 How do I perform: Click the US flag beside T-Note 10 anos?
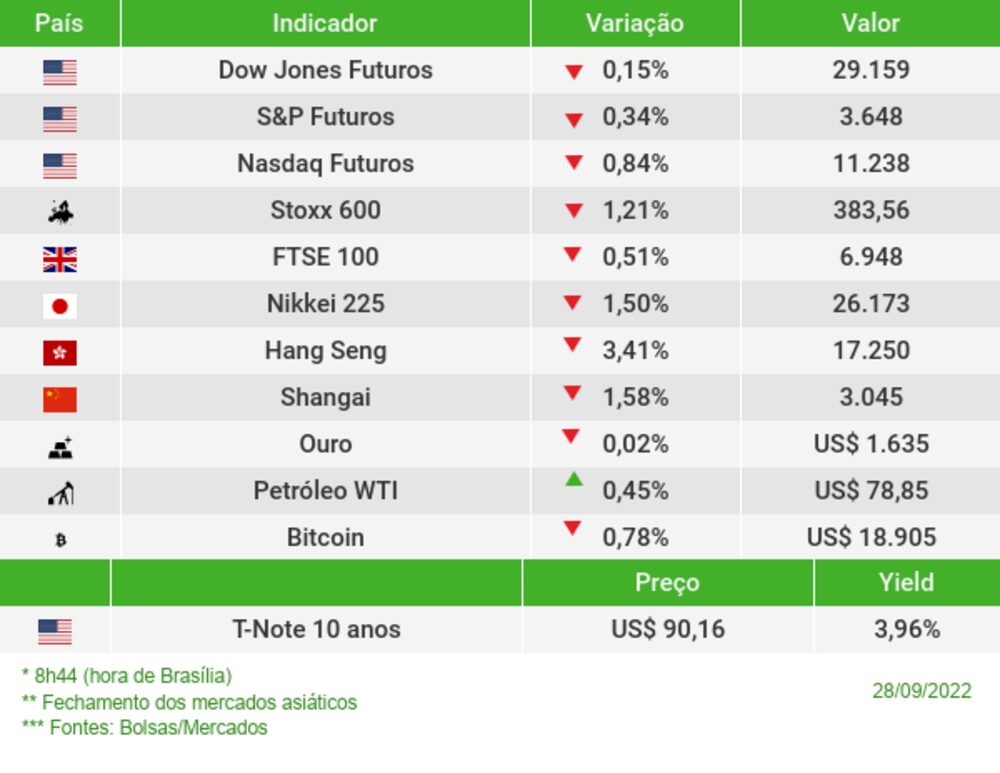tap(55, 631)
